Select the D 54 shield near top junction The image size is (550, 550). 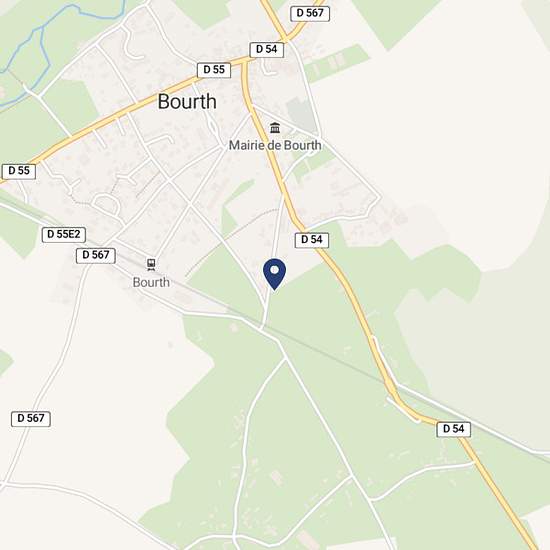coord(267,49)
